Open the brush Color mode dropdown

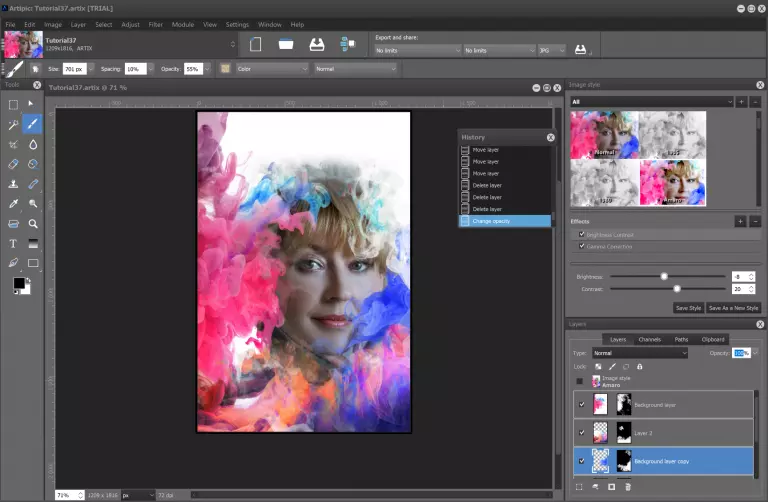271,68
